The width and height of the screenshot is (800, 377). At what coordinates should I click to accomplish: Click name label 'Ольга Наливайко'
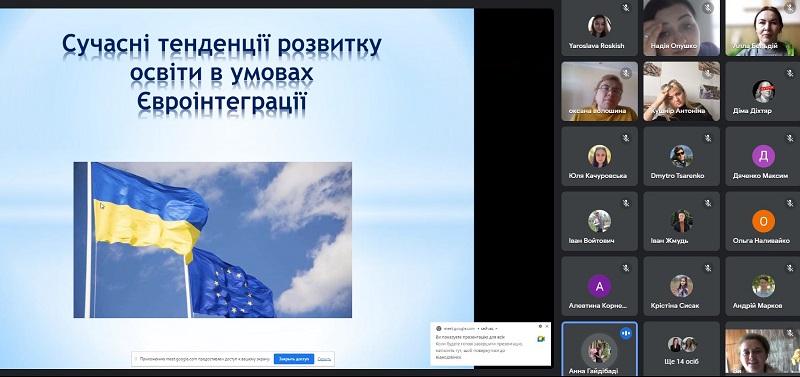(x=761, y=240)
